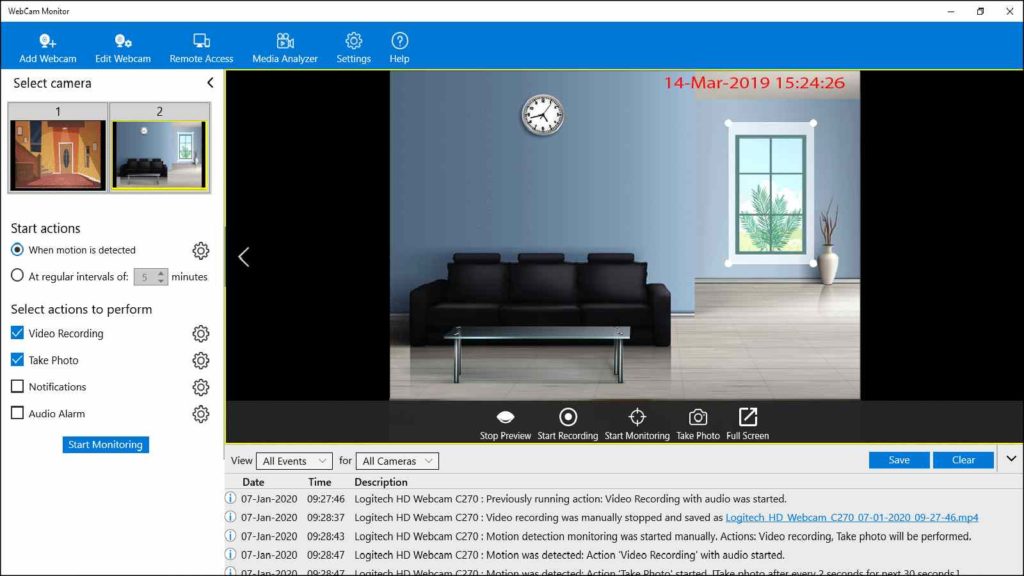This screenshot has height=576, width=1024.
Task: Click info icon of 09:28:37 log entry
Action: [231, 517]
